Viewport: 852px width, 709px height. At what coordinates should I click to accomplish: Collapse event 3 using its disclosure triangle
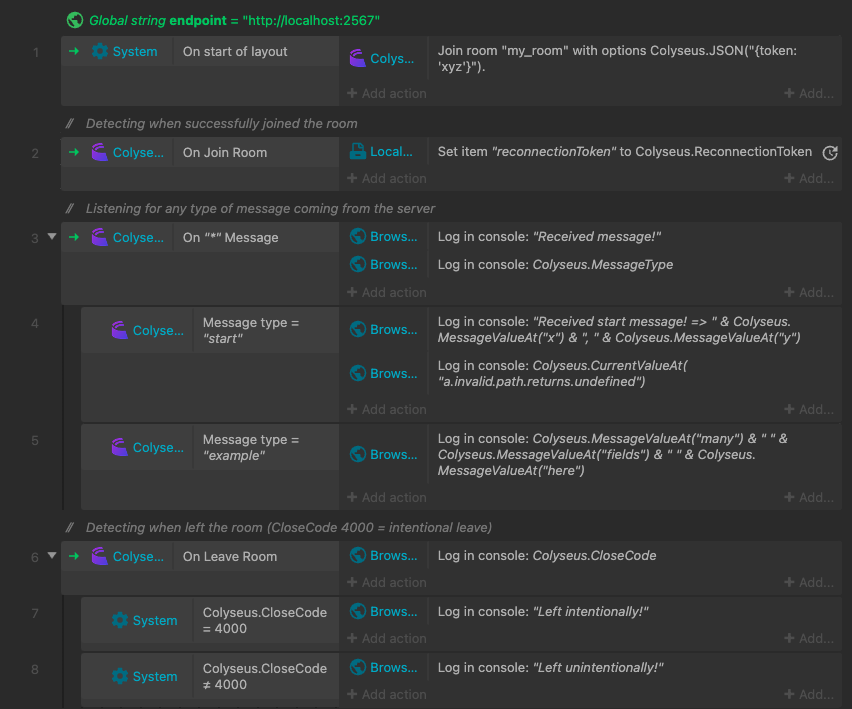52,238
